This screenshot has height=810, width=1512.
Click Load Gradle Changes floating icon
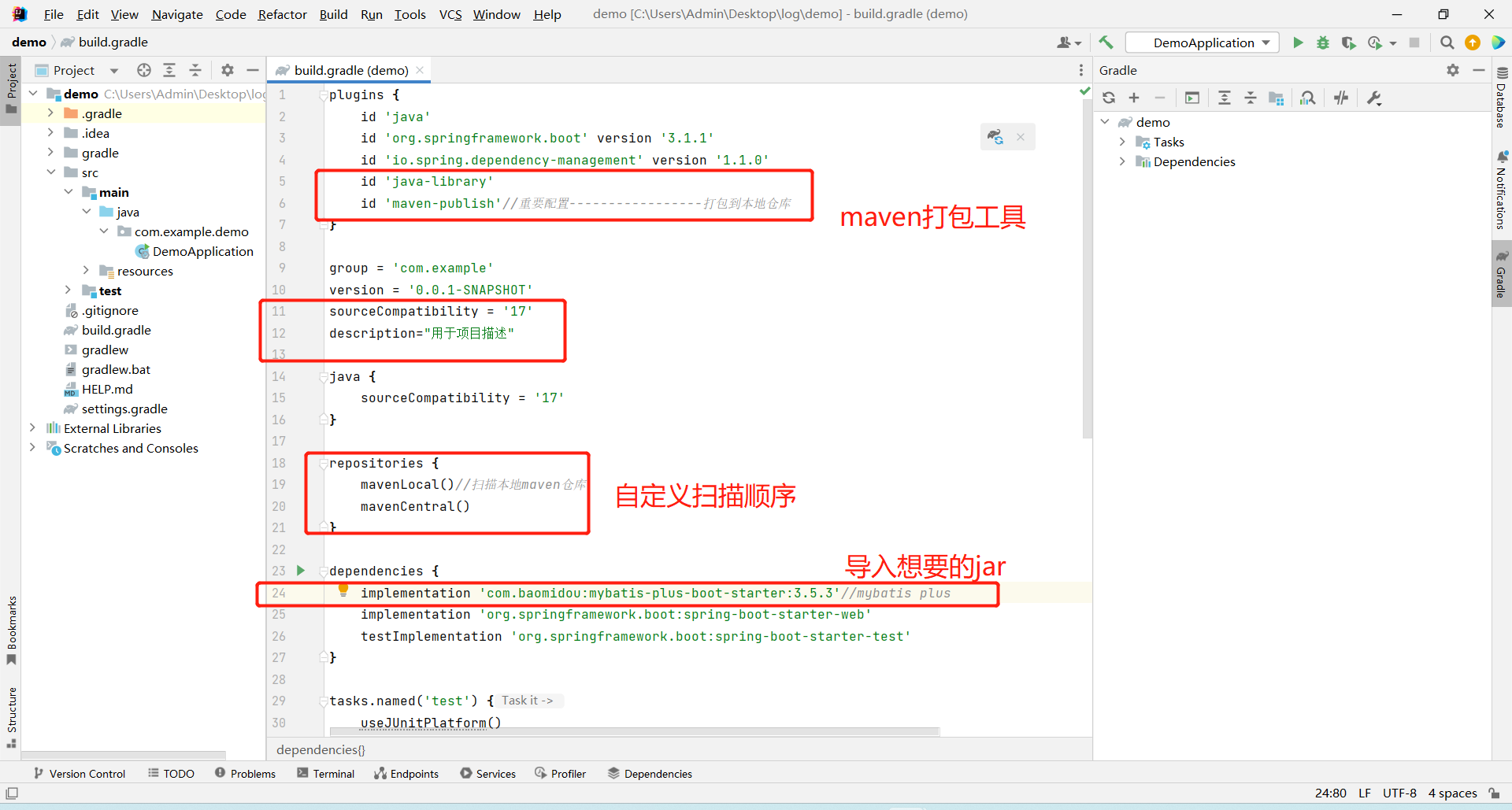tap(995, 137)
